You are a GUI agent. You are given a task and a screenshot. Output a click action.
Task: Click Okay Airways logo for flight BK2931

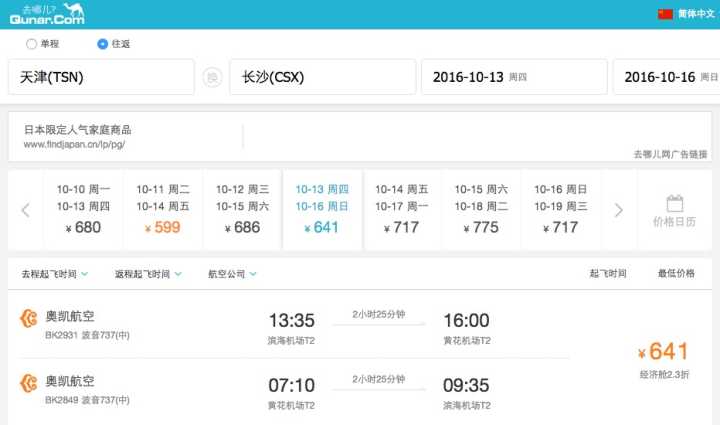pyautogui.click(x=28, y=319)
